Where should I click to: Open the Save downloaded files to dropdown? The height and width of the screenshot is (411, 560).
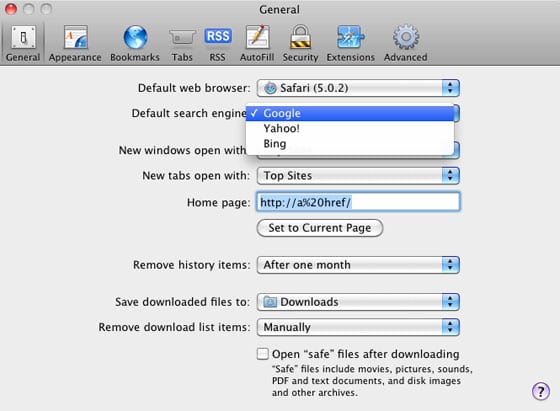click(358, 302)
